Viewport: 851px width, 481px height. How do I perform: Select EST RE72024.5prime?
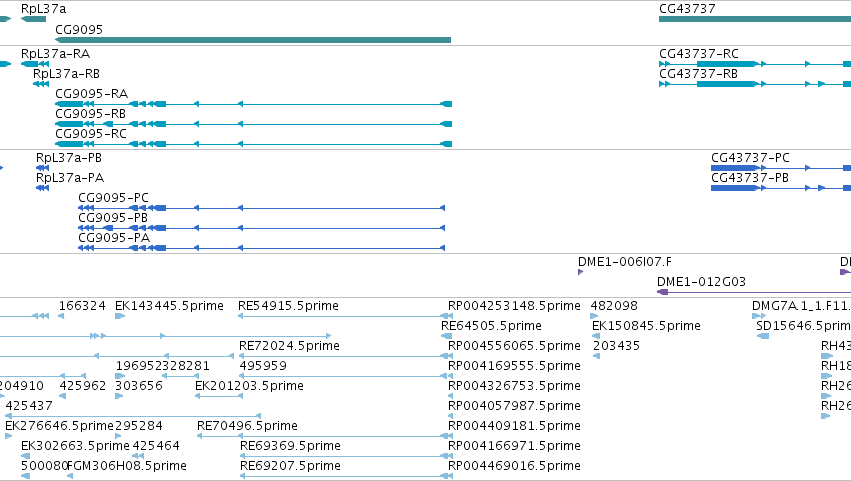pos(346,356)
